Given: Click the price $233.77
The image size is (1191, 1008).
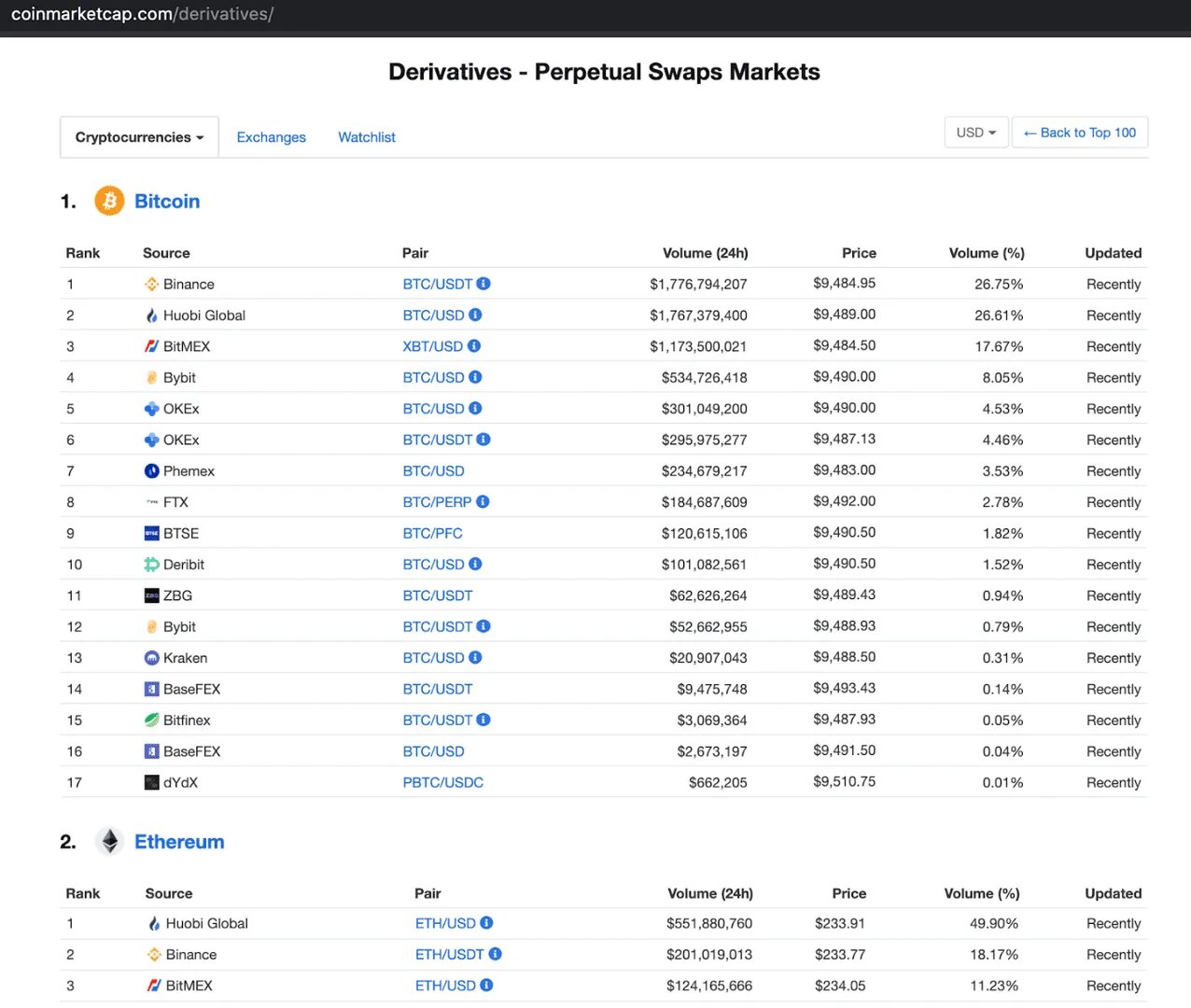Looking at the screenshot, I should pos(840,954).
